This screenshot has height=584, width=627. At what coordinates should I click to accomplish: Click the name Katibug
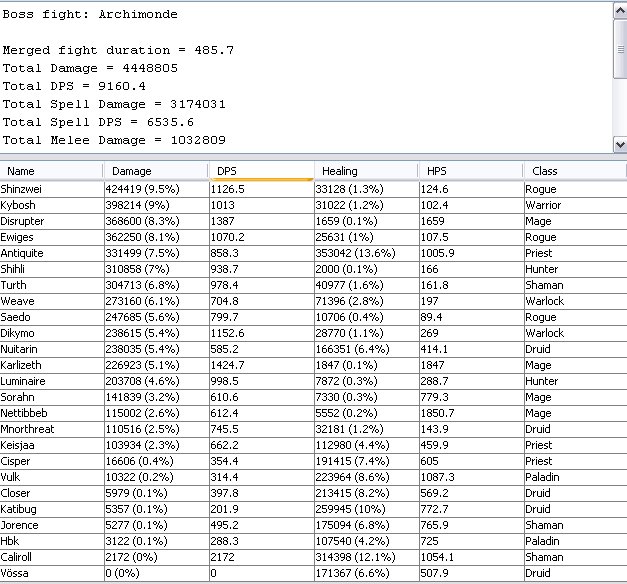(x=18, y=509)
